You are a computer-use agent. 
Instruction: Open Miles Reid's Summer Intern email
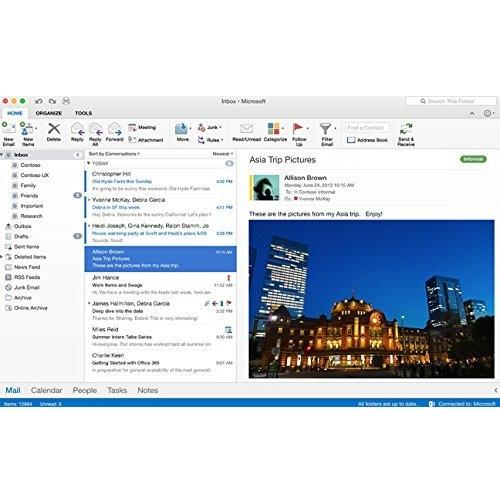point(160,337)
